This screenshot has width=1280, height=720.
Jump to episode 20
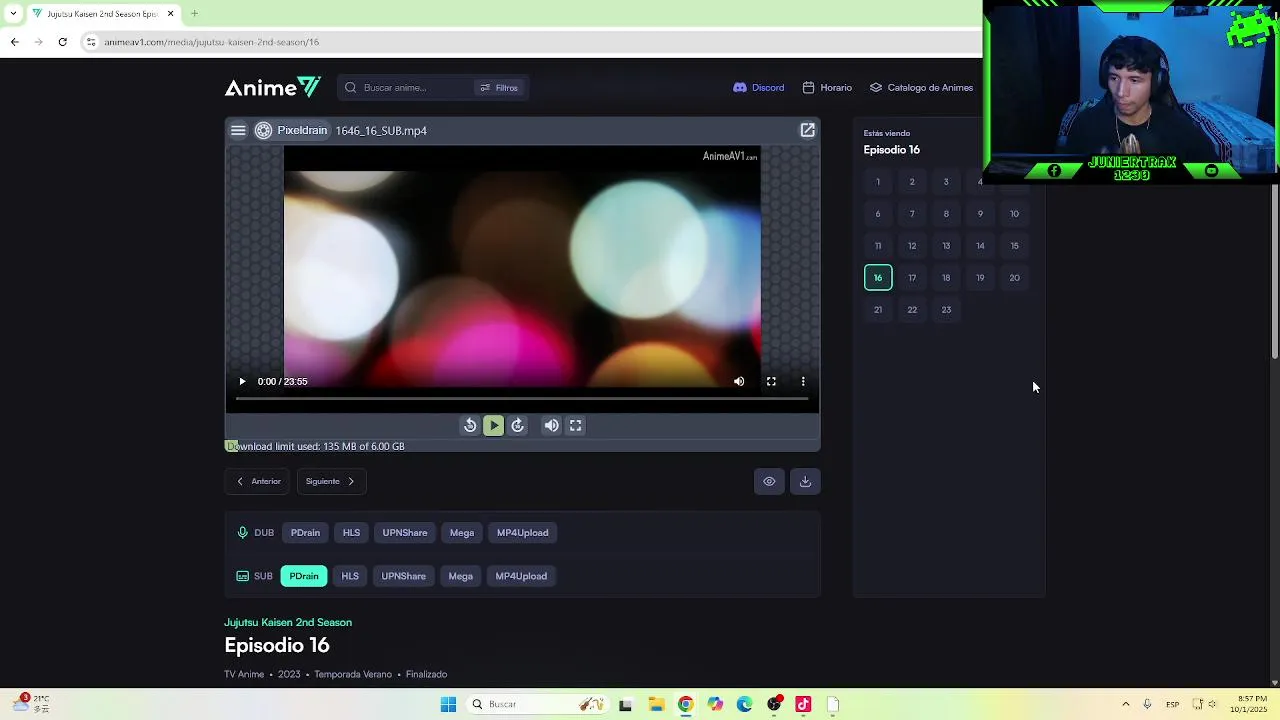1014,278
